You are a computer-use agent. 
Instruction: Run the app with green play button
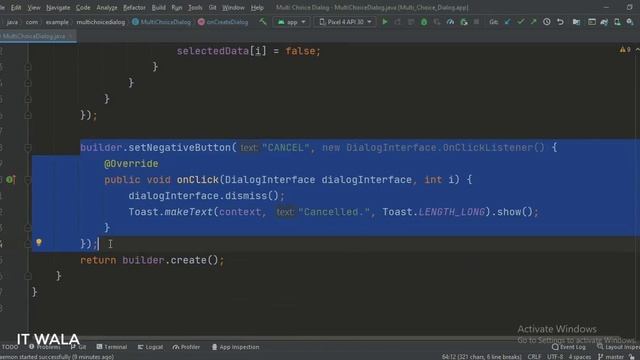pos(384,22)
